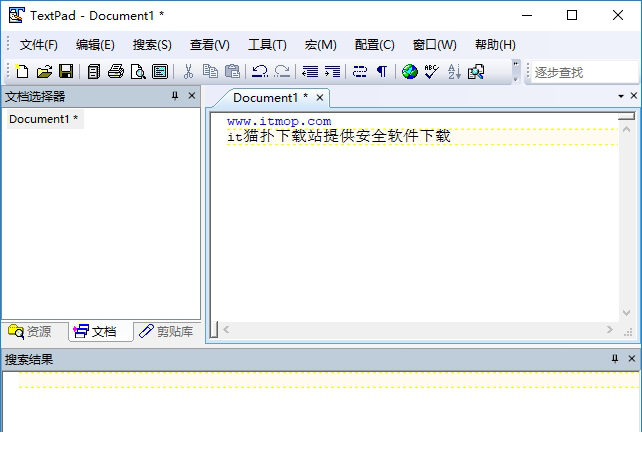Image resolution: width=642 pixels, height=449 pixels.
Task: Open the 搜索(S) menu
Action: point(152,45)
